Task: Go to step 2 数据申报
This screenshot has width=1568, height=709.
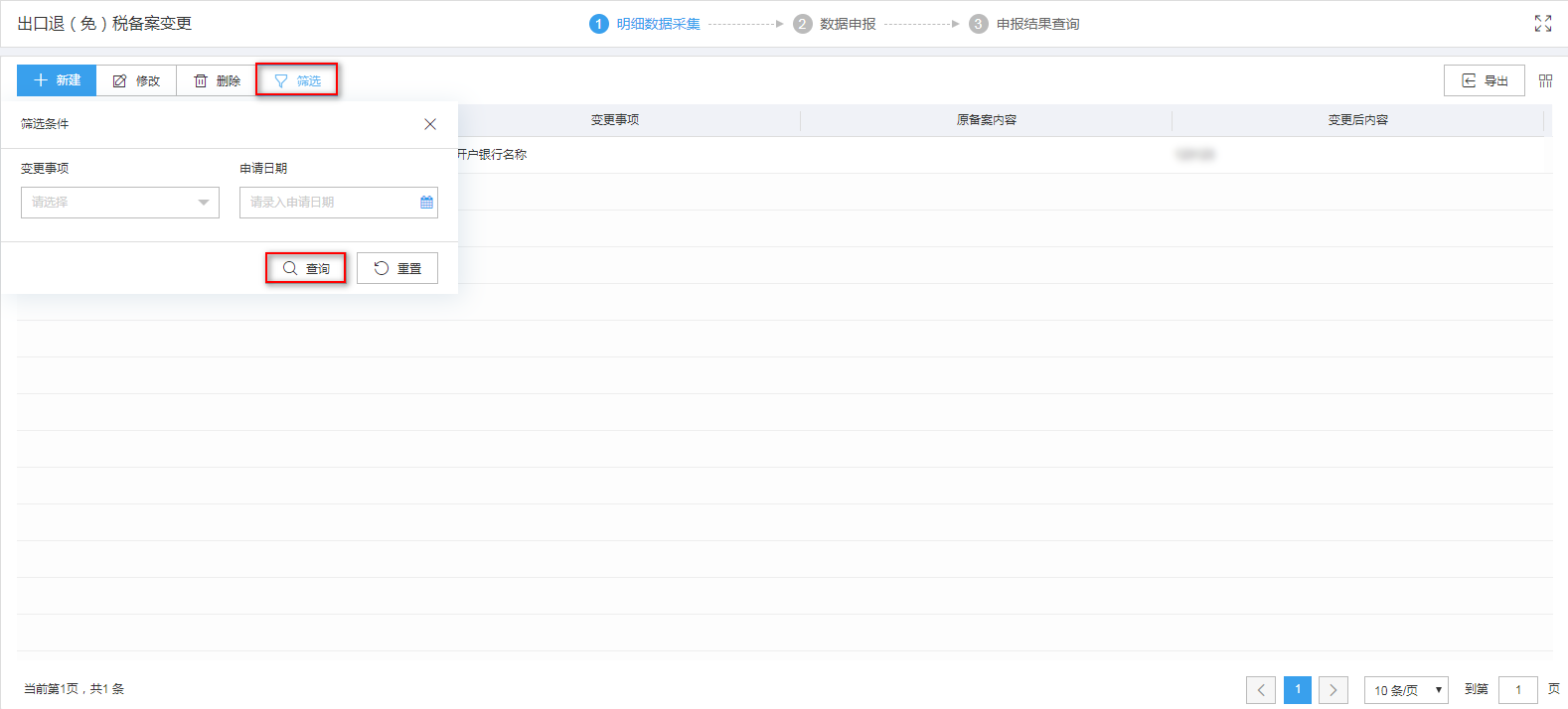Action: [x=835, y=24]
